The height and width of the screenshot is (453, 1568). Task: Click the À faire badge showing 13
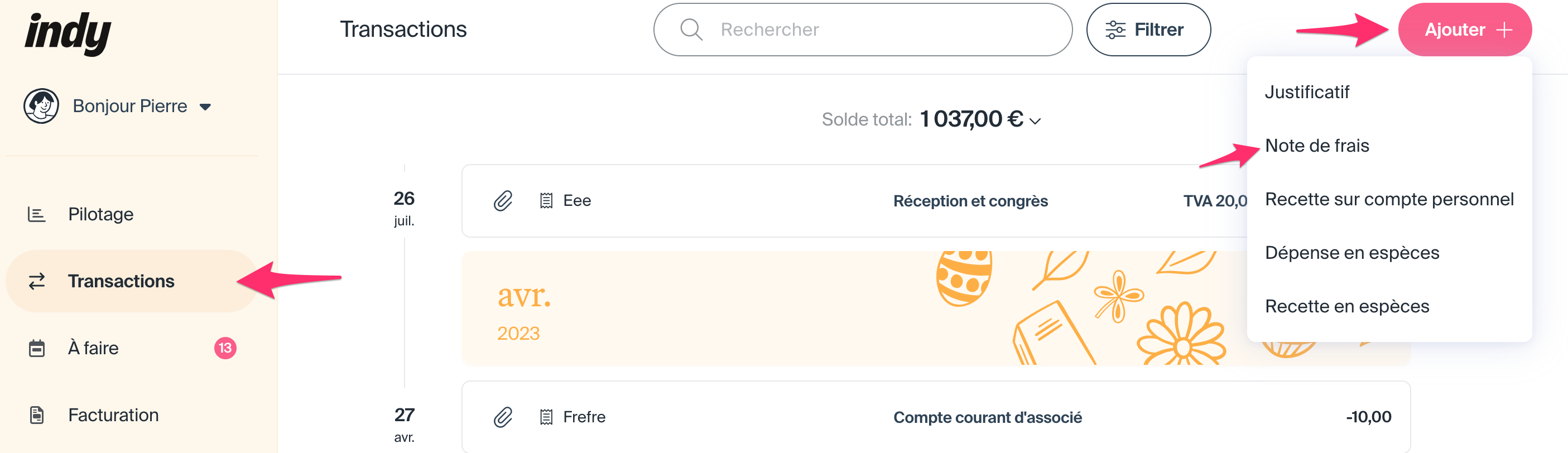pos(225,348)
